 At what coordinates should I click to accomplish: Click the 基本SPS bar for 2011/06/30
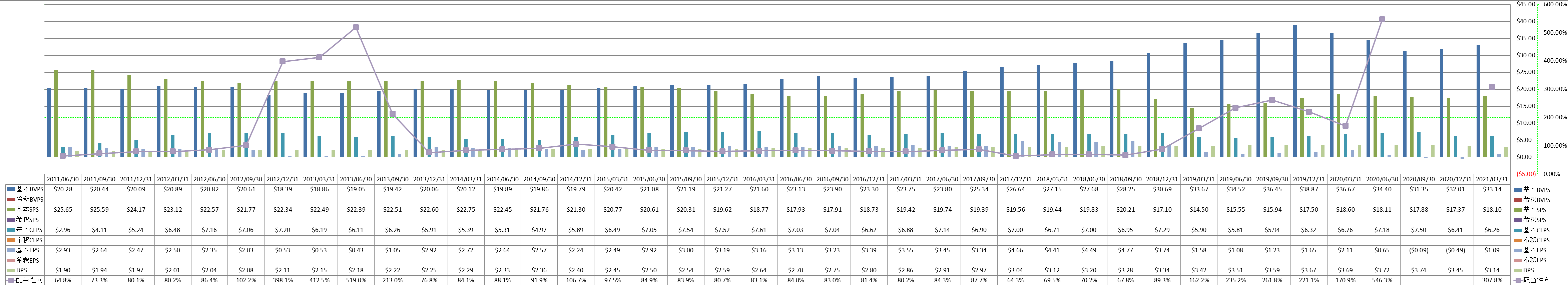(x=56, y=113)
